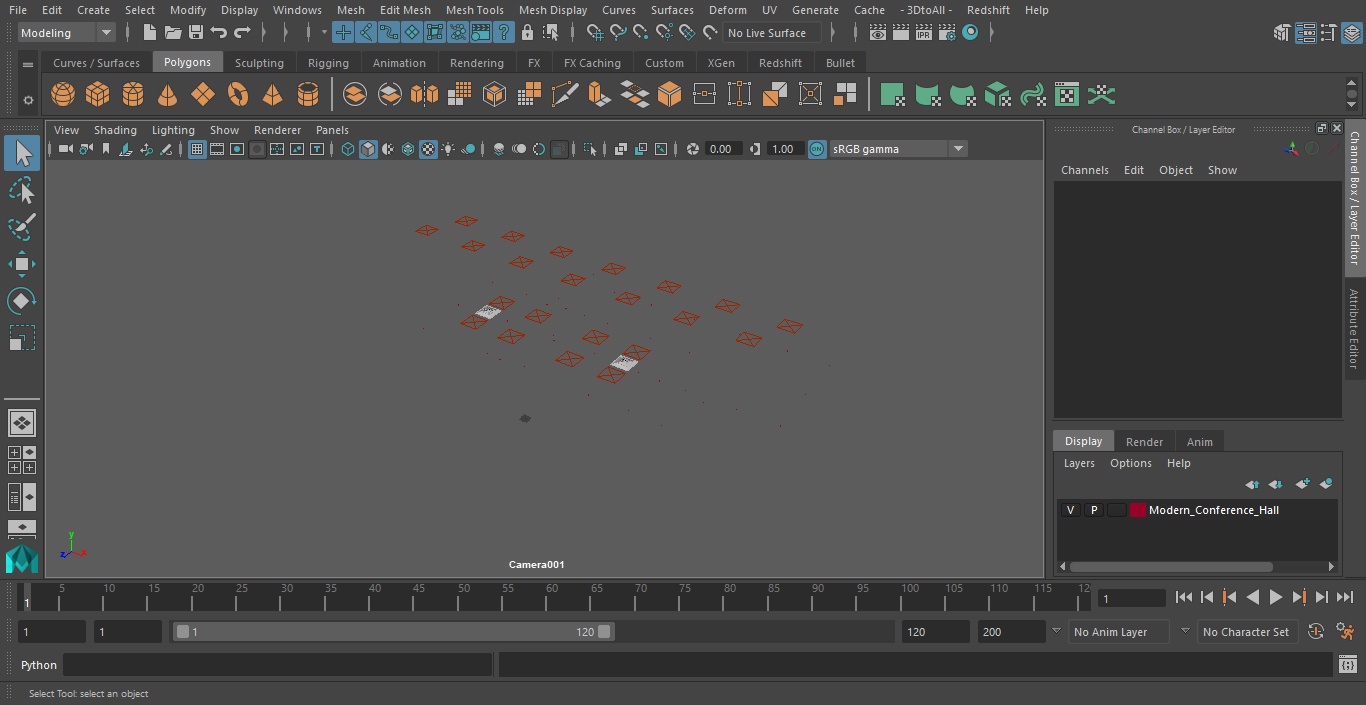The image size is (1366, 705).
Task: Click the Modern_Conference_Hall layer color swatch
Action: click(1137, 510)
